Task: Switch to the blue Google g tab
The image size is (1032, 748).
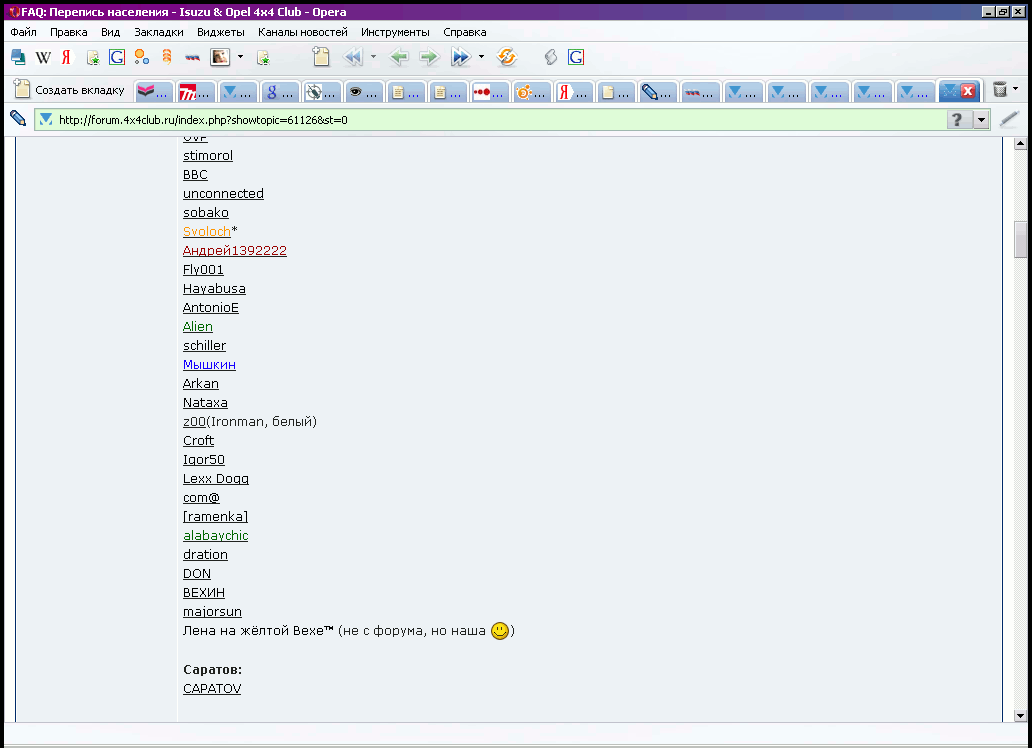Action: 281,92
